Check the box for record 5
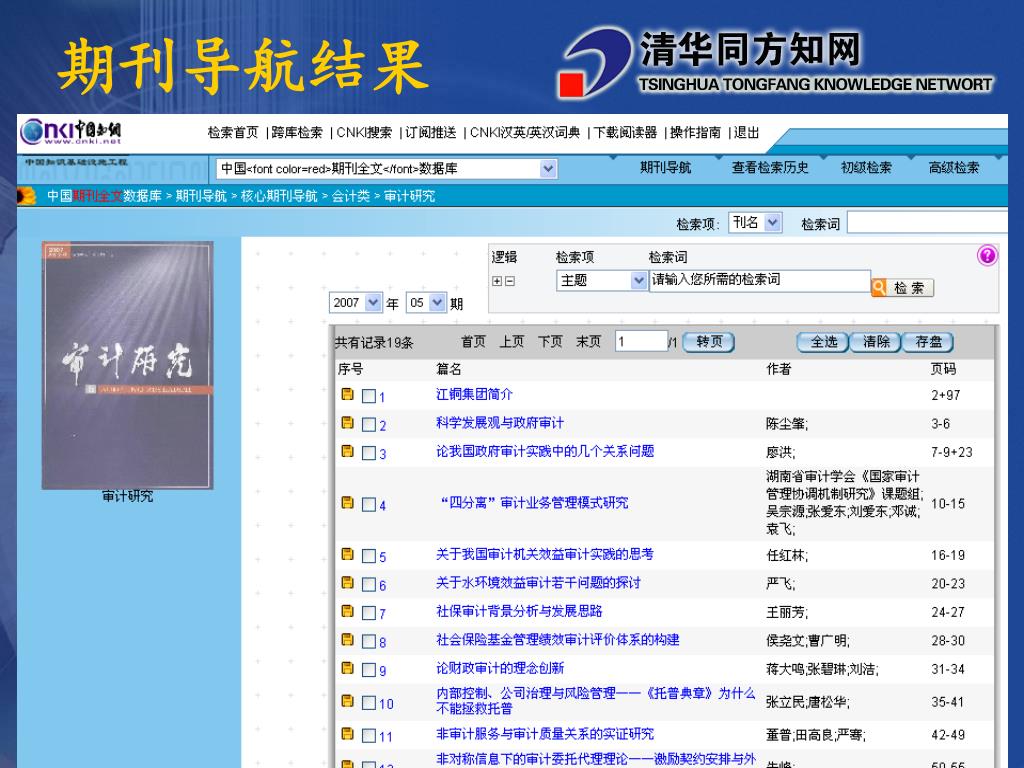The height and width of the screenshot is (768, 1024). coord(369,556)
